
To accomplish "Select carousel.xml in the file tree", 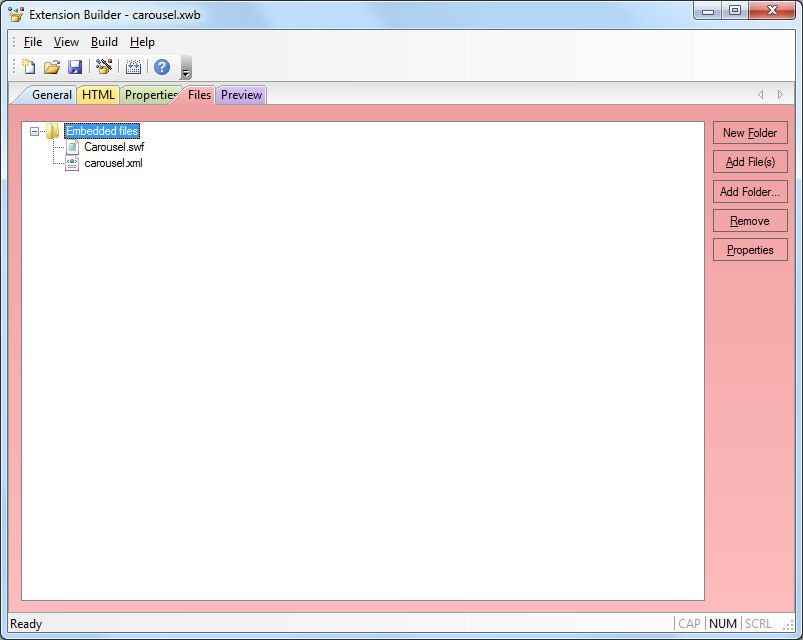I will [113, 163].
